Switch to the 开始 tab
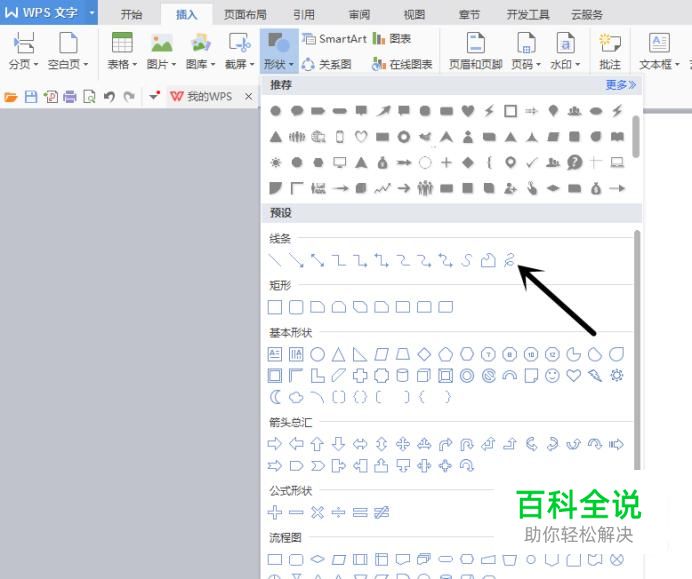The width and height of the screenshot is (692, 579). 132,15
